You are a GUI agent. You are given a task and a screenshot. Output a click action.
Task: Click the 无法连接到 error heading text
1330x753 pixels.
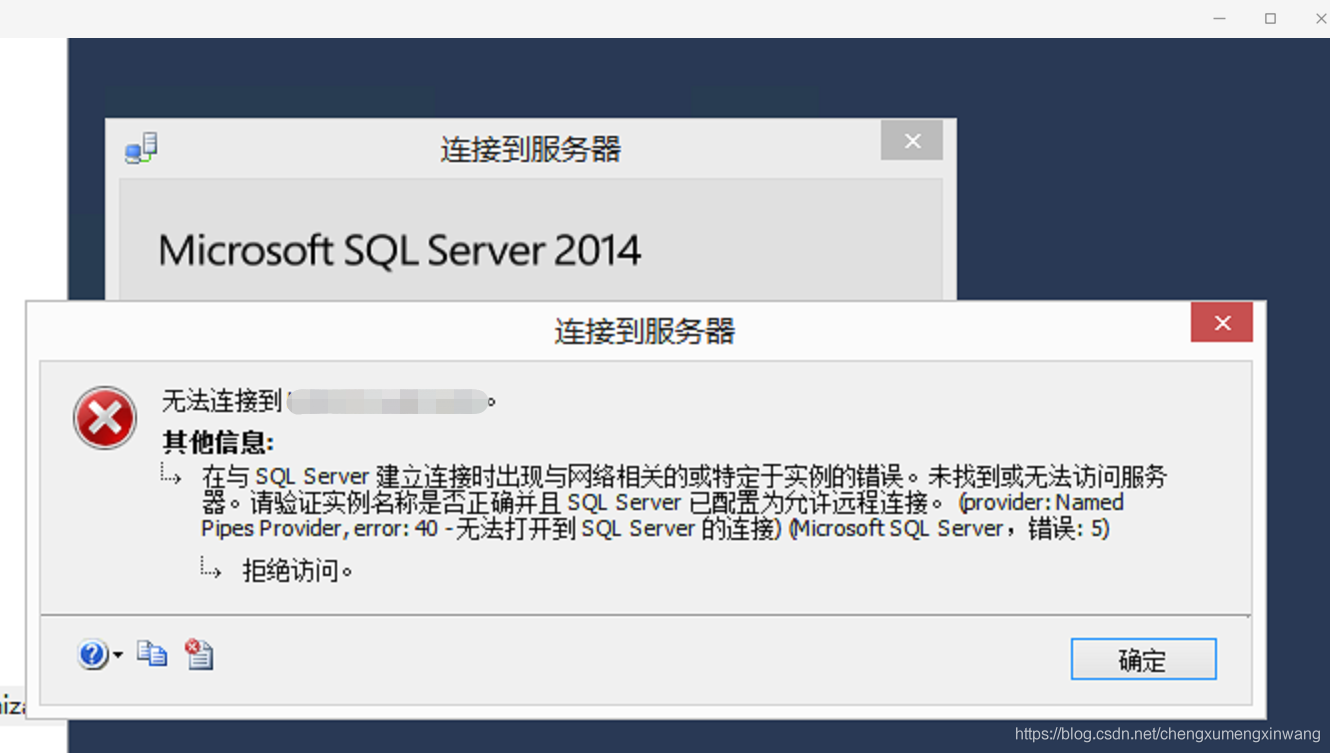[222, 401]
